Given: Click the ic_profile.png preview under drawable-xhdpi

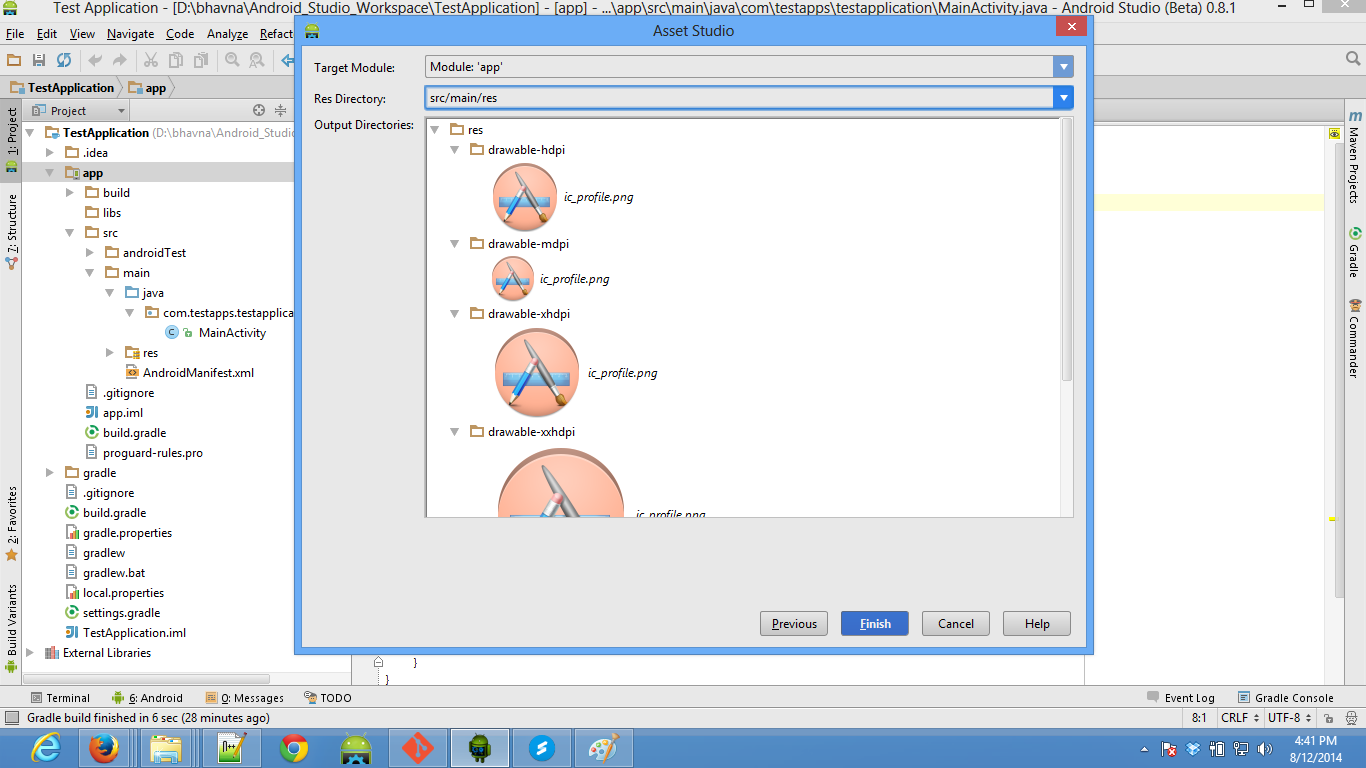Looking at the screenshot, I should 537,373.
